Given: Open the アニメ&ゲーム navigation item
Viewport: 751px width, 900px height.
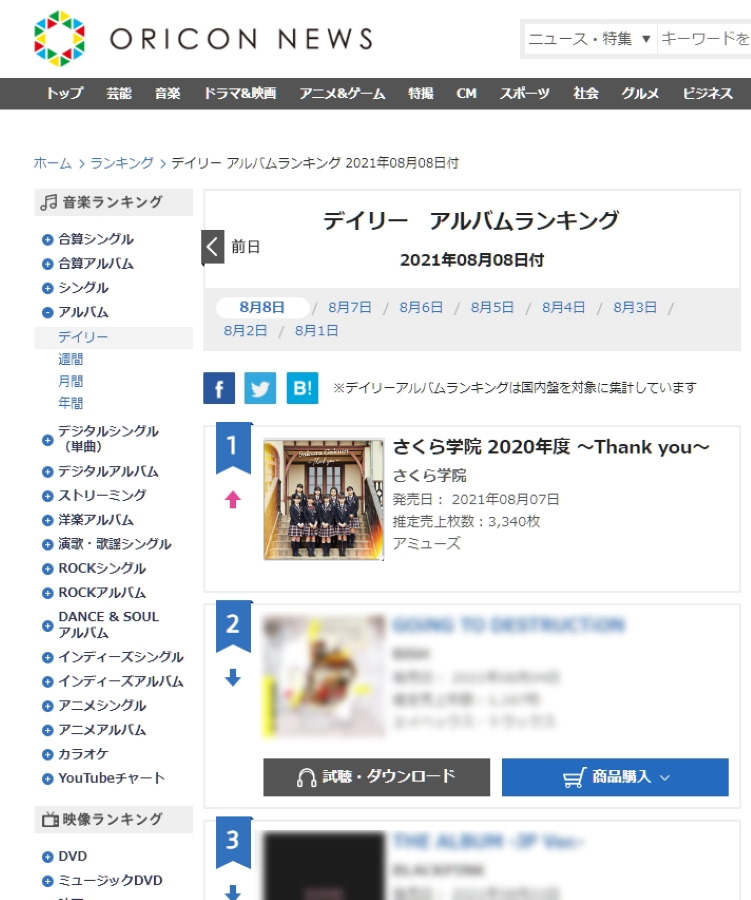Looking at the screenshot, I should pos(342,94).
